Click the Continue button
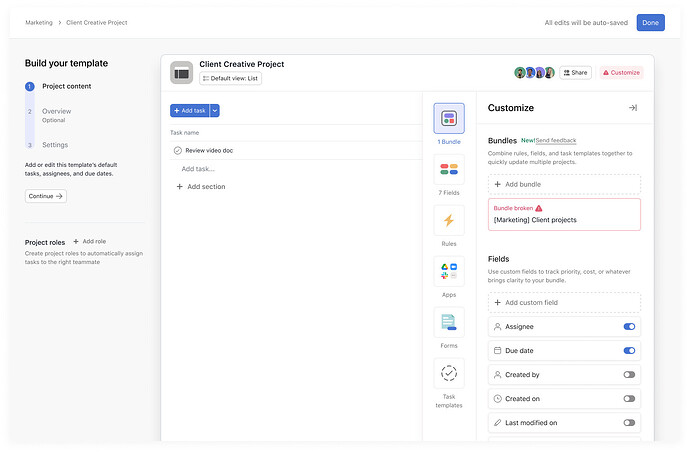 coord(46,196)
